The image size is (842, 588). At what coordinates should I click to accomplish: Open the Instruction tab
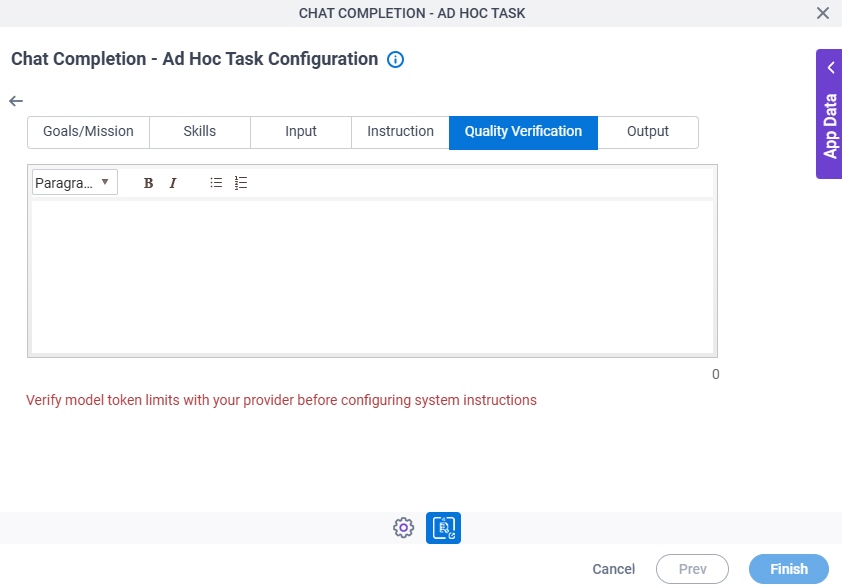pos(400,132)
